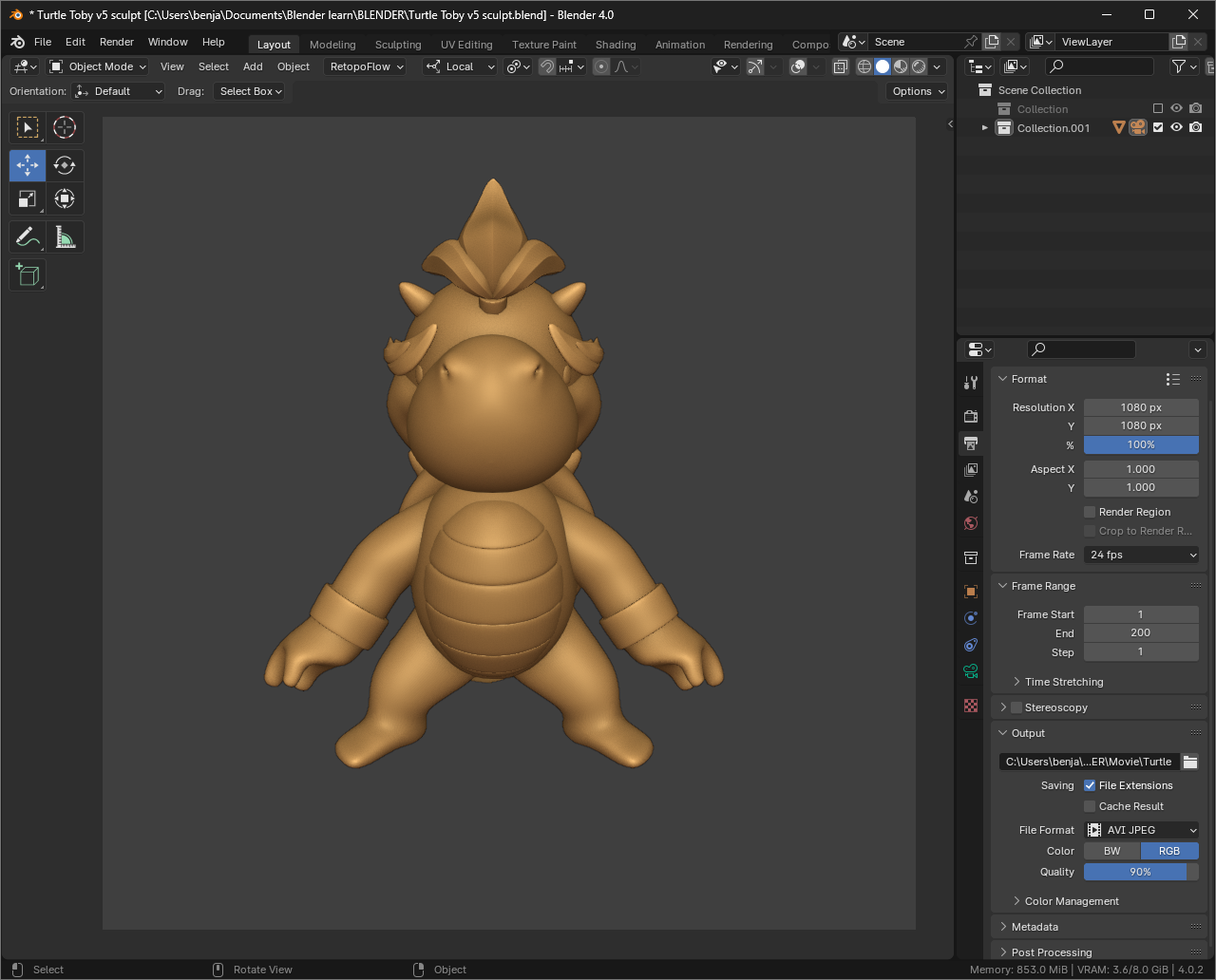Open the Object properties tab

click(x=971, y=591)
